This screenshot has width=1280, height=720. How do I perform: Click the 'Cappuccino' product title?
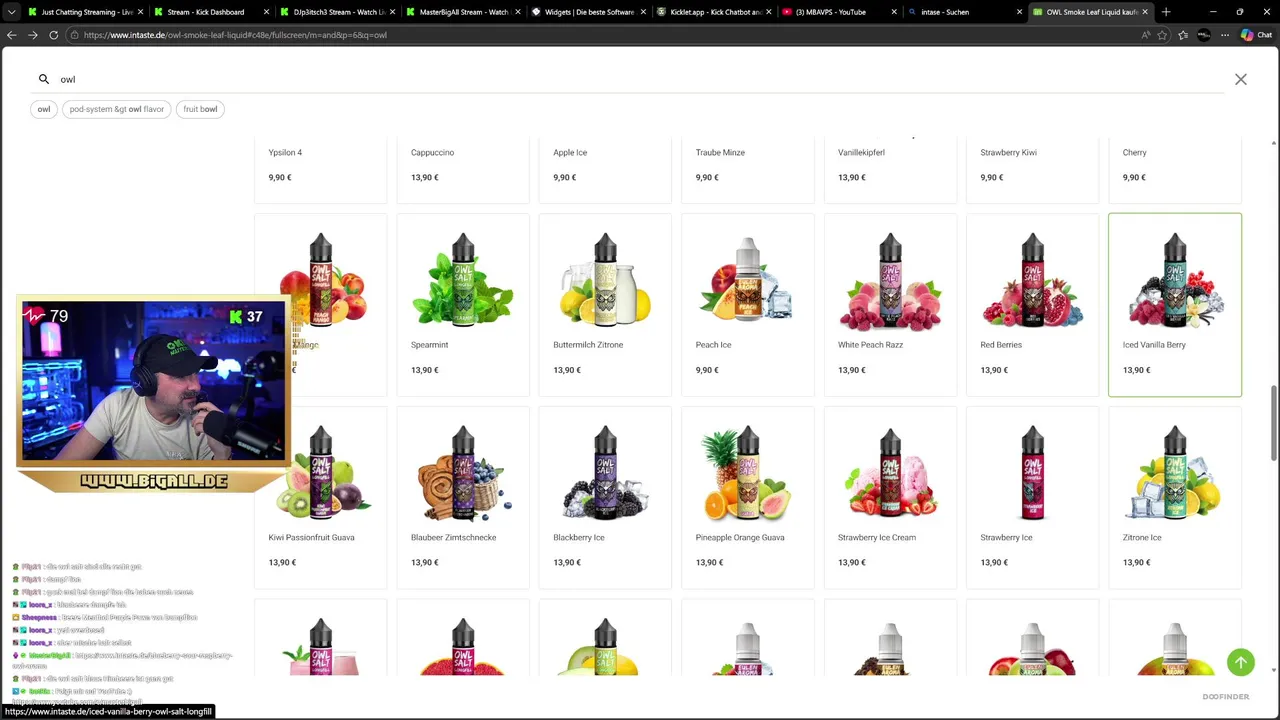[432, 152]
